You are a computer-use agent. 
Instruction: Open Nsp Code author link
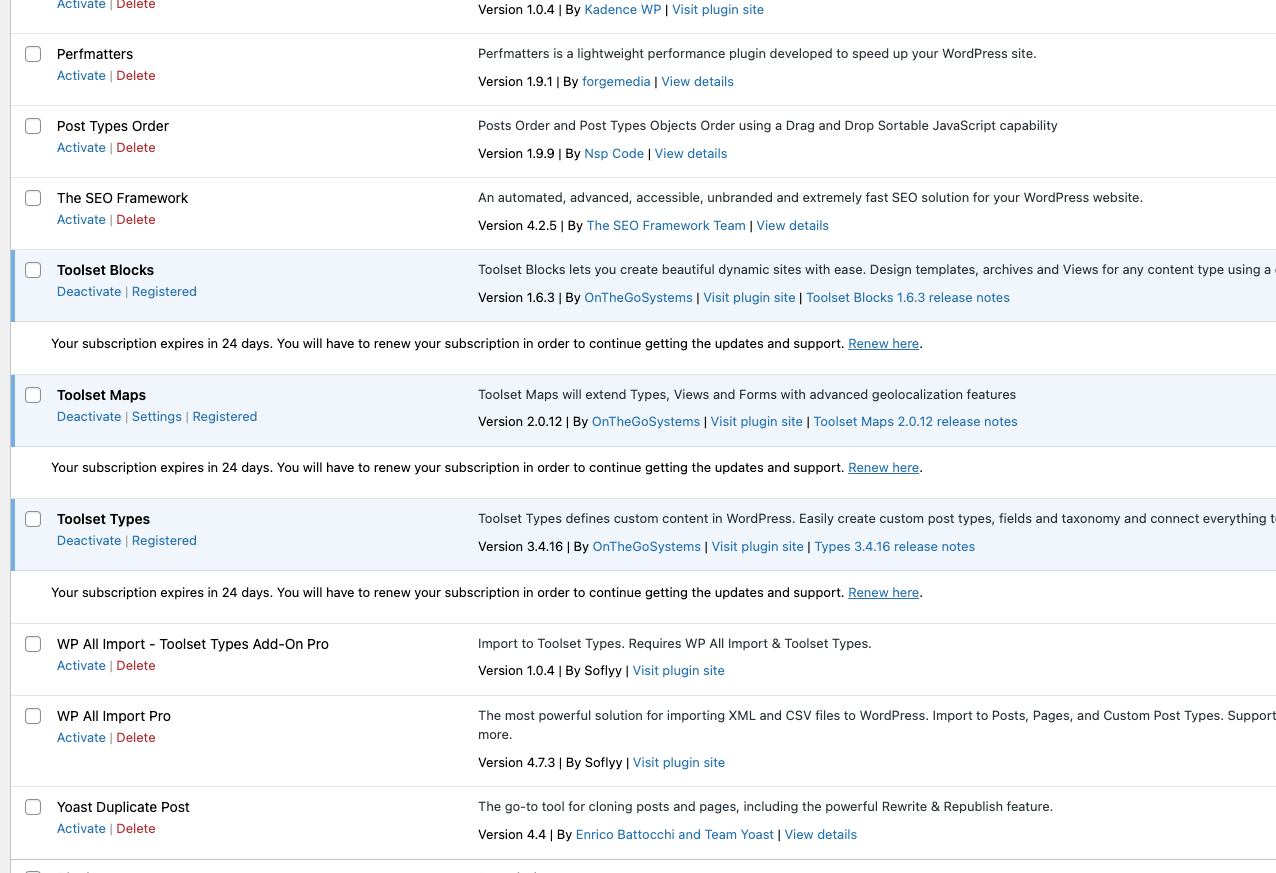[x=614, y=154]
